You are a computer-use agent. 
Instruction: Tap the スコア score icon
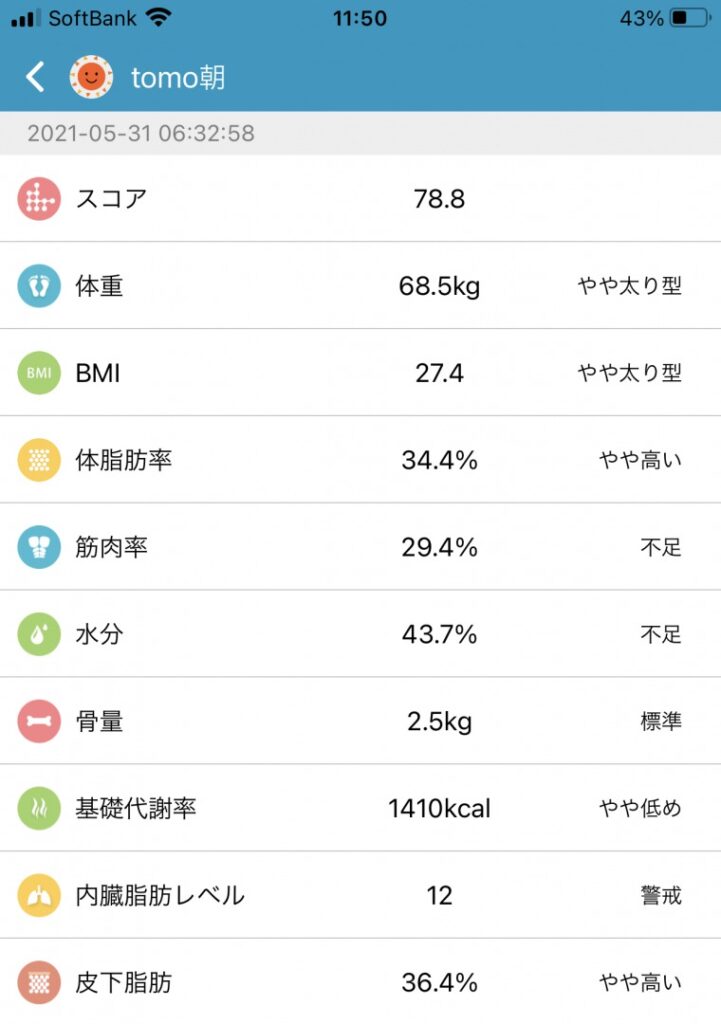(x=39, y=199)
